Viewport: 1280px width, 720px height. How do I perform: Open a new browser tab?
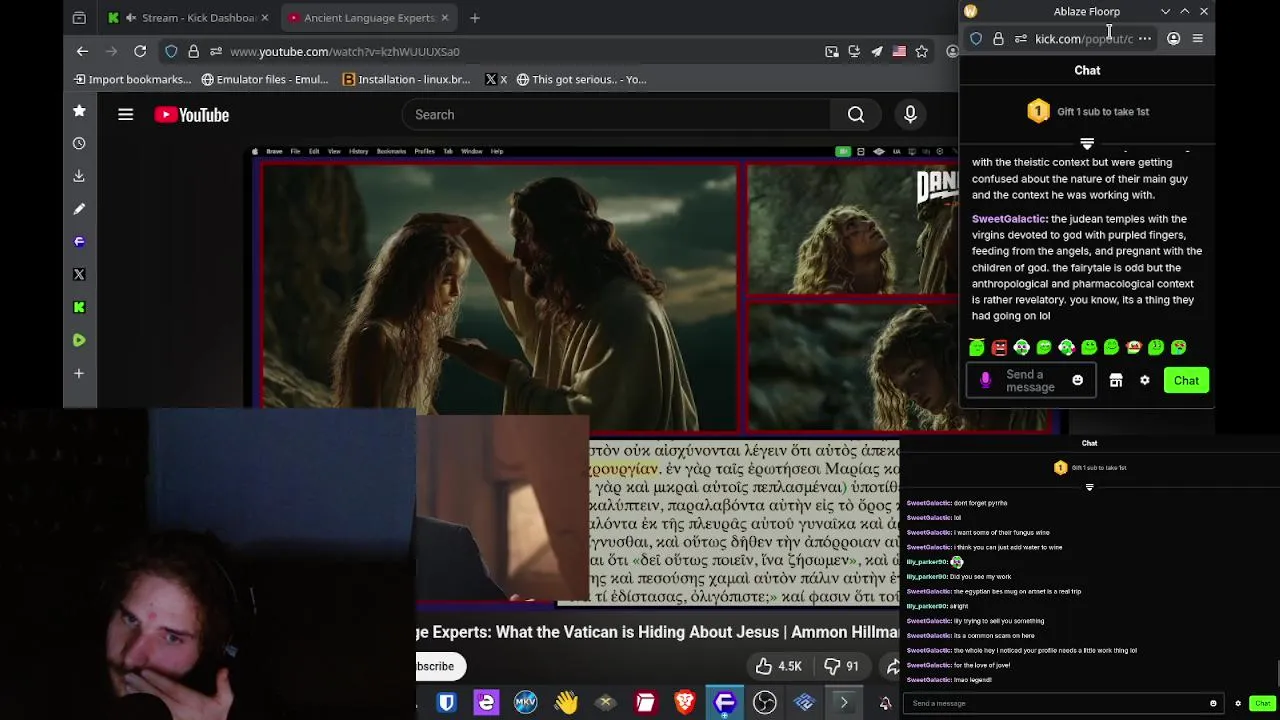(475, 17)
